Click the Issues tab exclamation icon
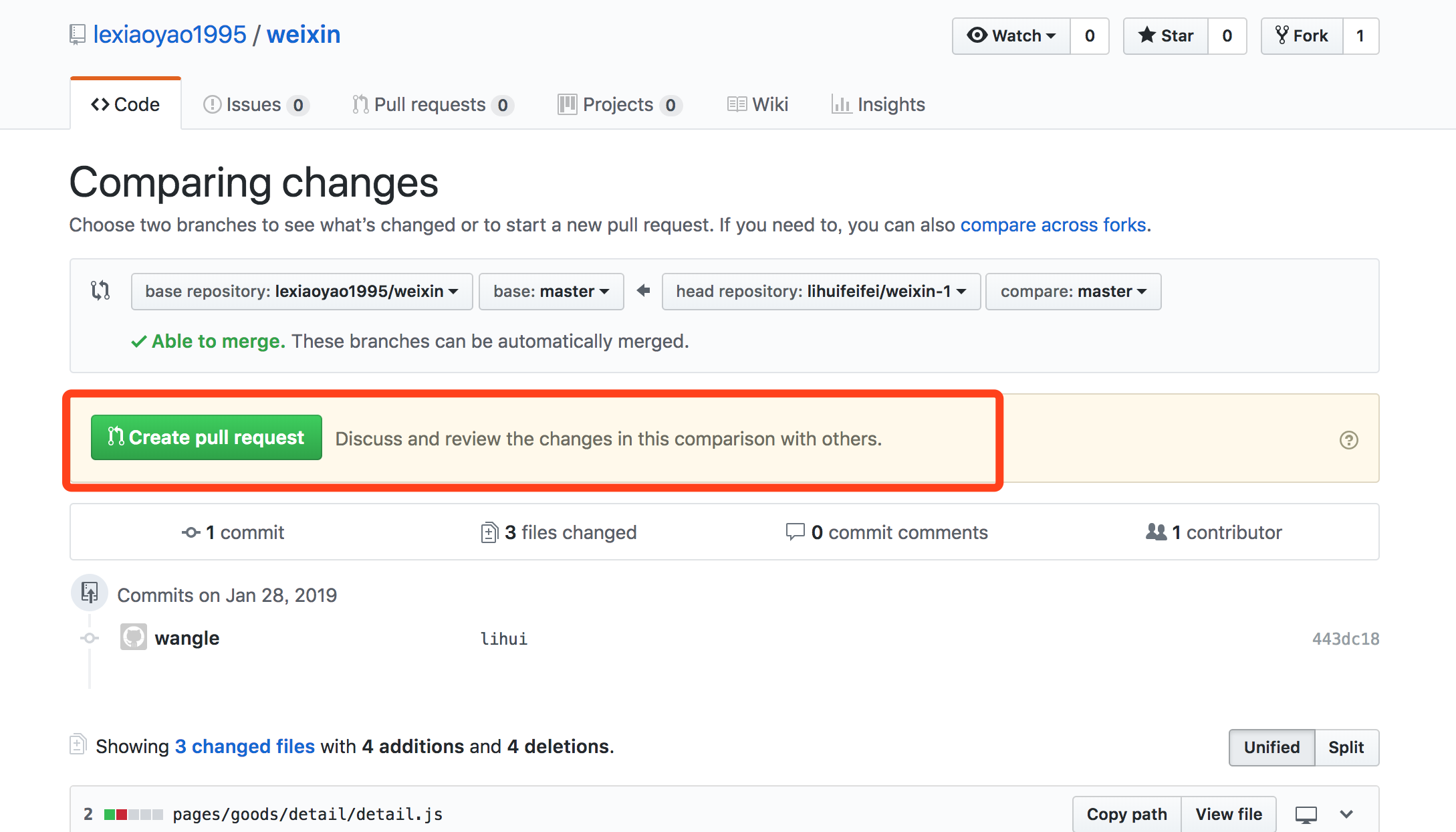This screenshot has width=1456, height=832. pyautogui.click(x=212, y=104)
